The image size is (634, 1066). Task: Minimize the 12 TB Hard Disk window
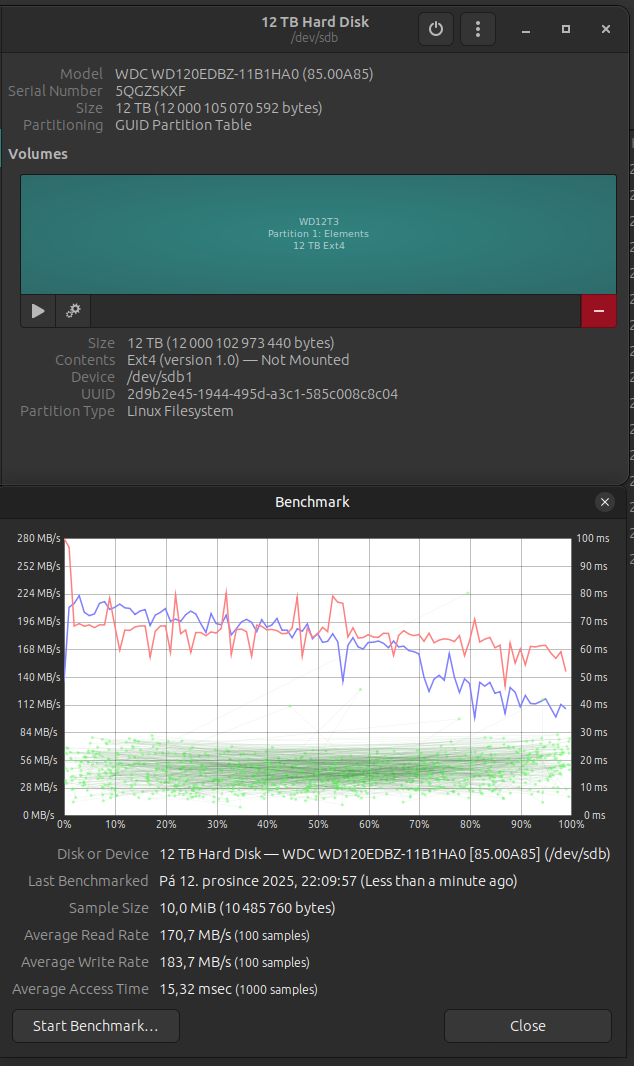tap(526, 30)
